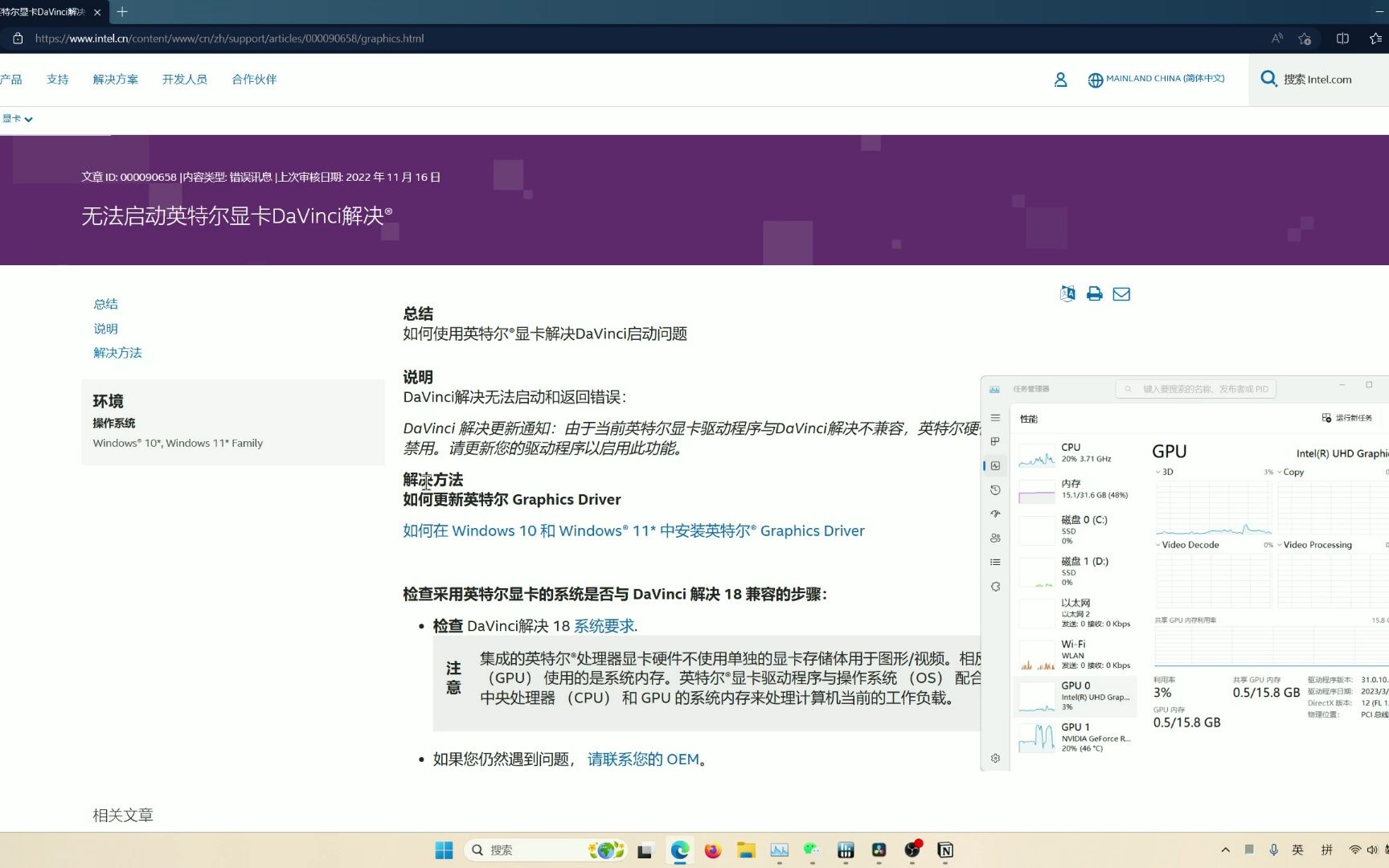Open App history in Task Manager sidebar
1389x868 pixels.
click(995, 489)
